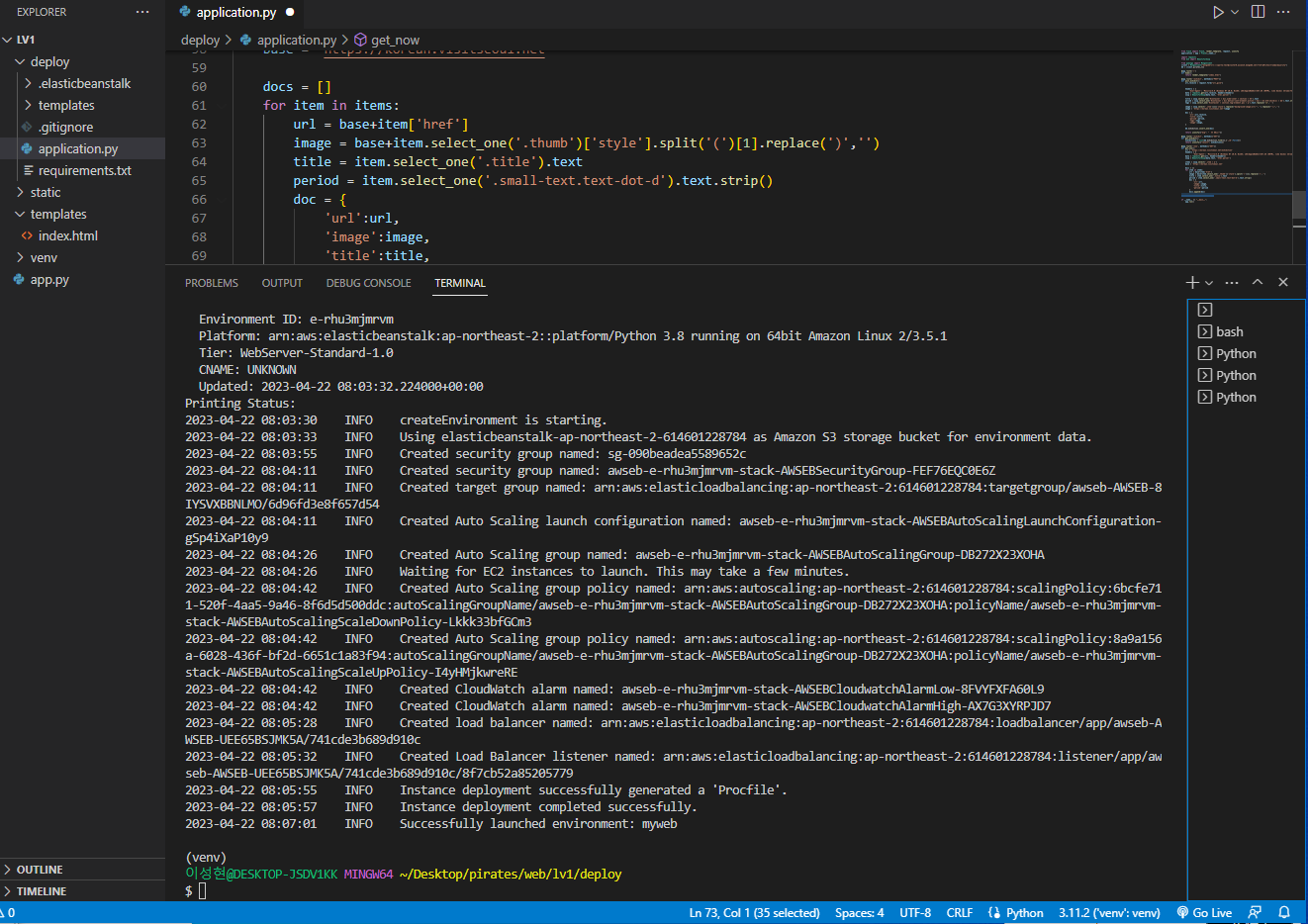Click 'Environment ID: e-rhu3mjmrvm' terminal text

tap(296, 319)
